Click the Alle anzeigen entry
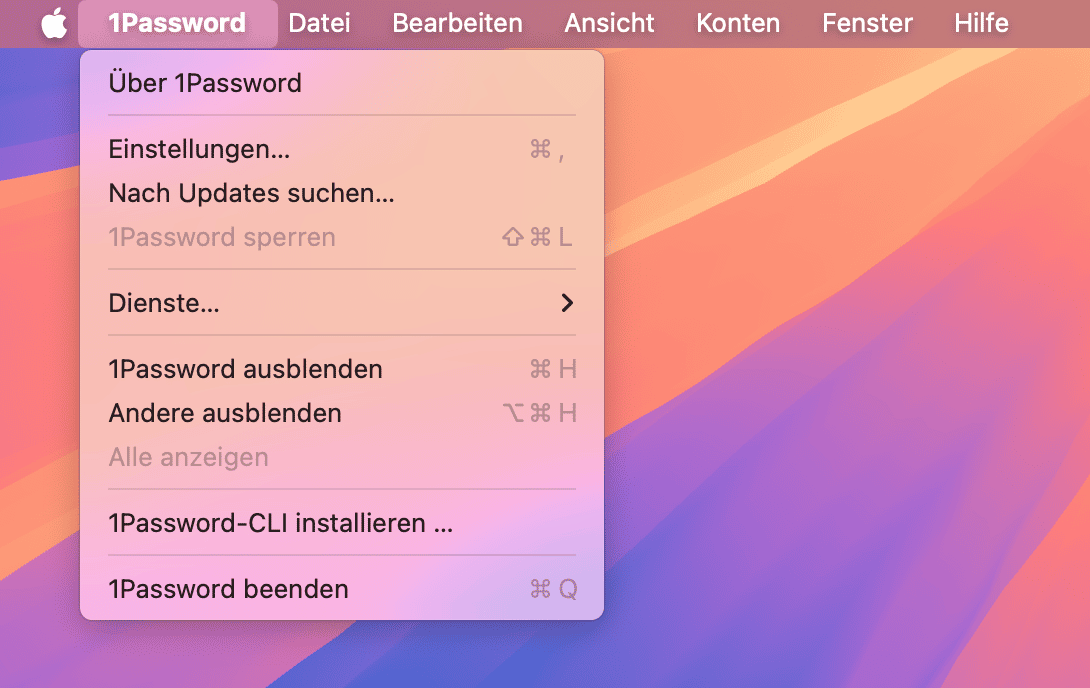Image resolution: width=1090 pixels, height=688 pixels. pyautogui.click(x=188, y=458)
